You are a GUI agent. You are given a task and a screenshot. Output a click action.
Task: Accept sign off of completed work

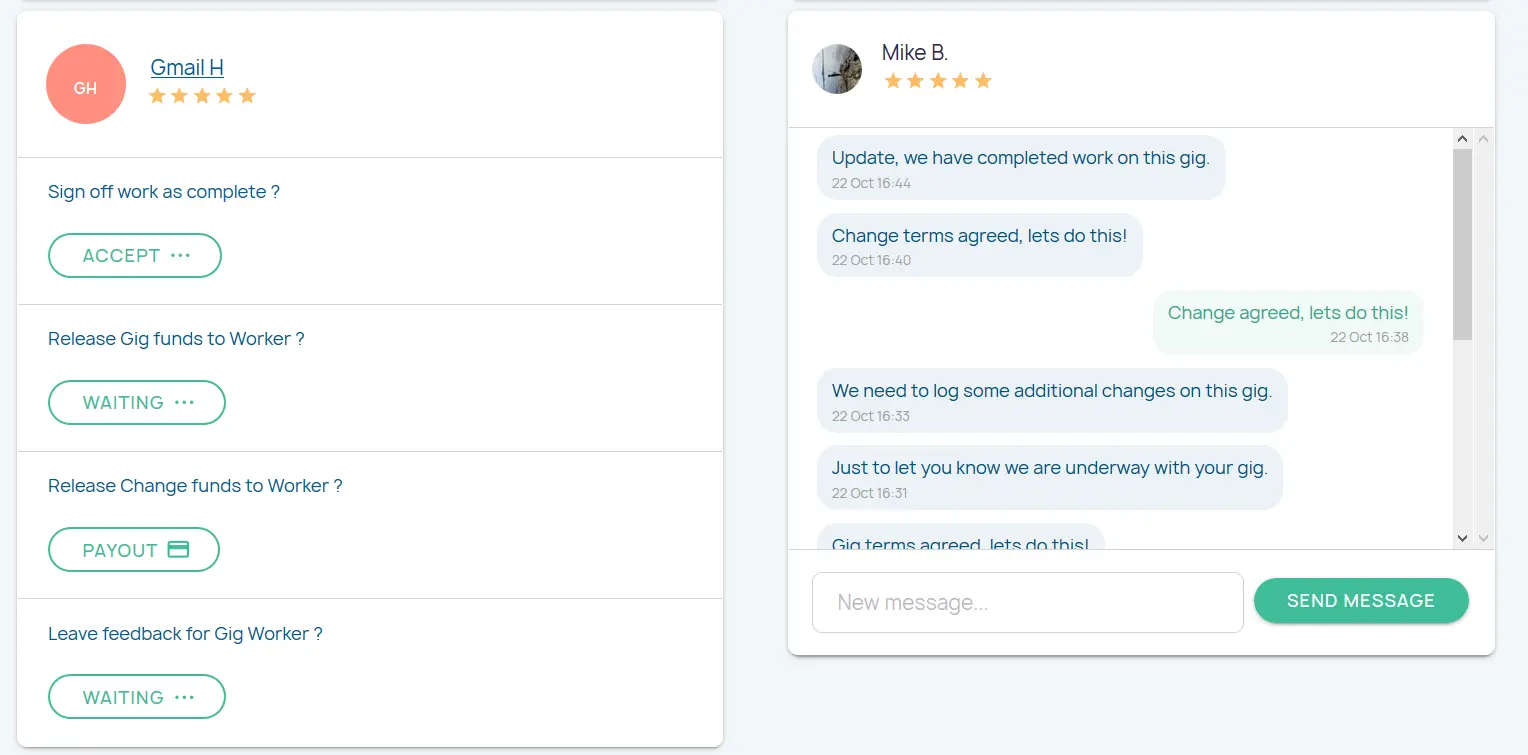134,255
